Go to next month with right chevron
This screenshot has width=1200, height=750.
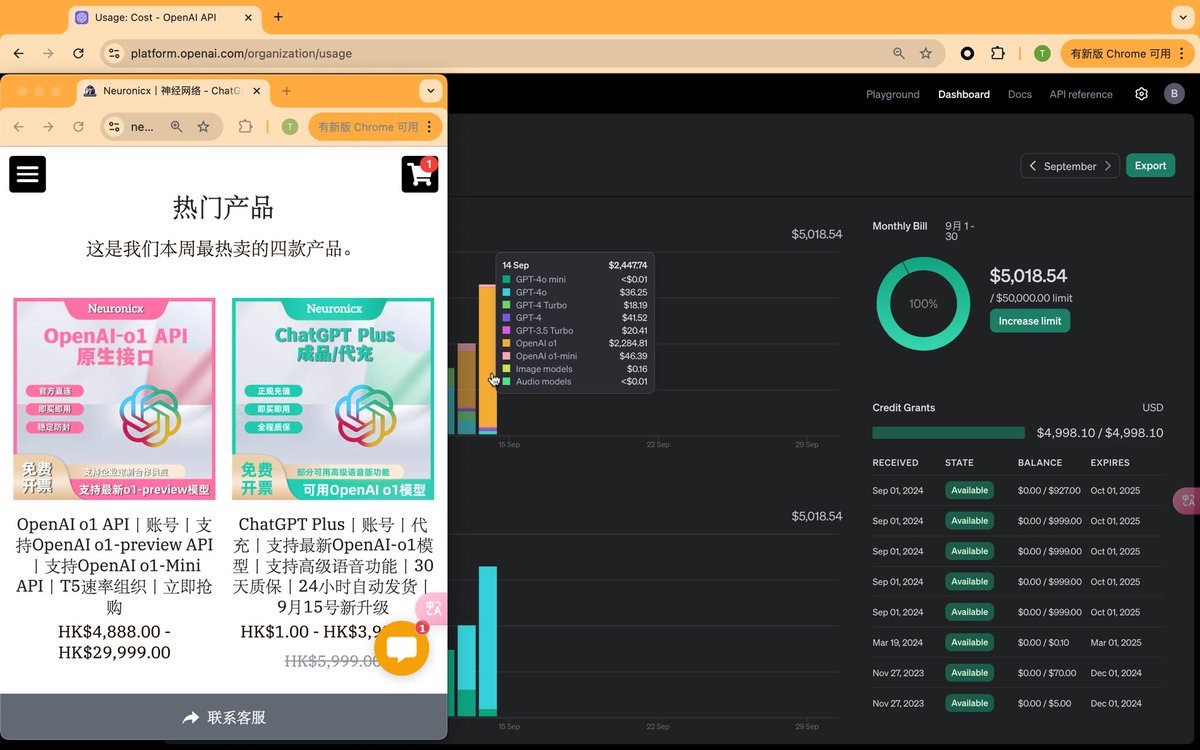(x=1108, y=166)
